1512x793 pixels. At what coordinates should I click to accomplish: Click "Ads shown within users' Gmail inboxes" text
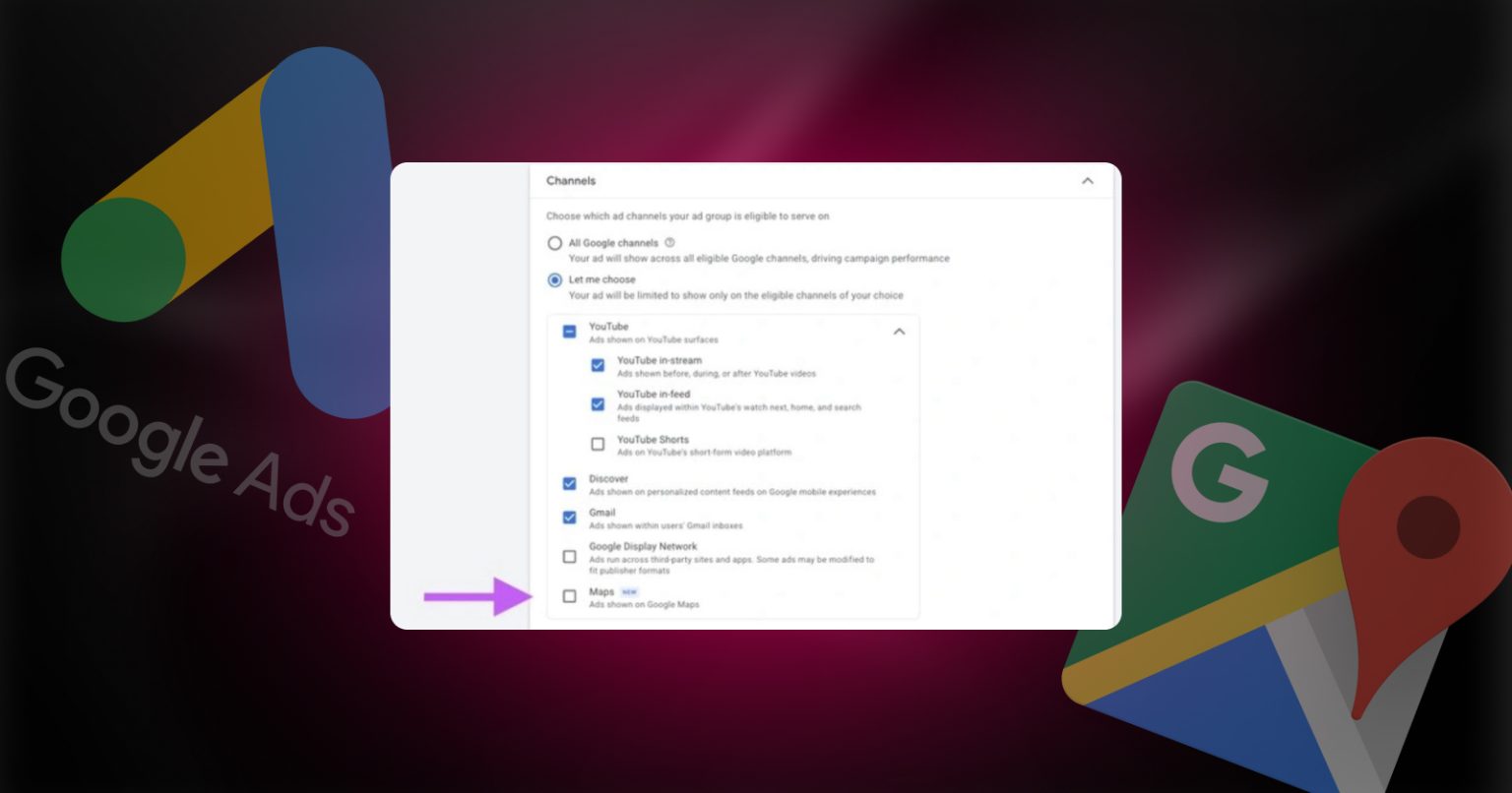[666, 526]
